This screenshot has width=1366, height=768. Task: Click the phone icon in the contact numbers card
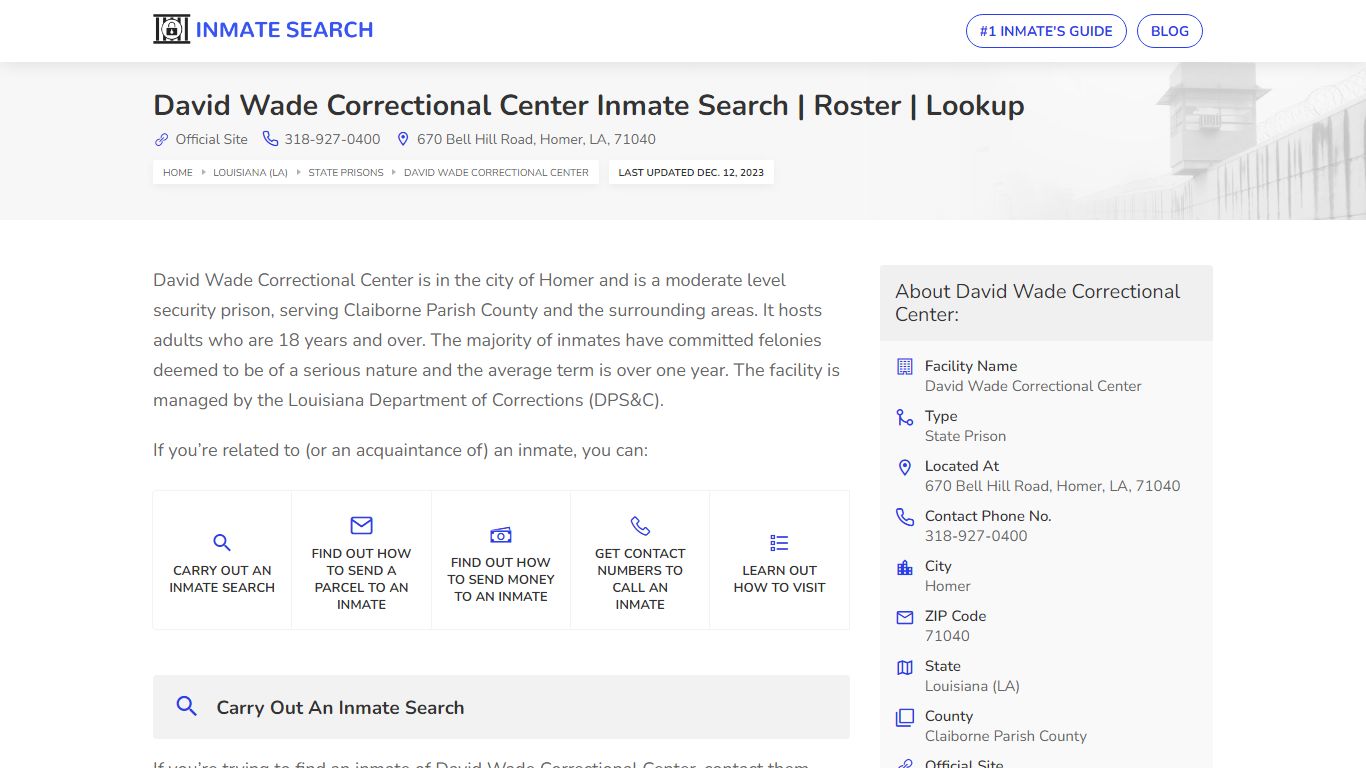click(x=640, y=526)
